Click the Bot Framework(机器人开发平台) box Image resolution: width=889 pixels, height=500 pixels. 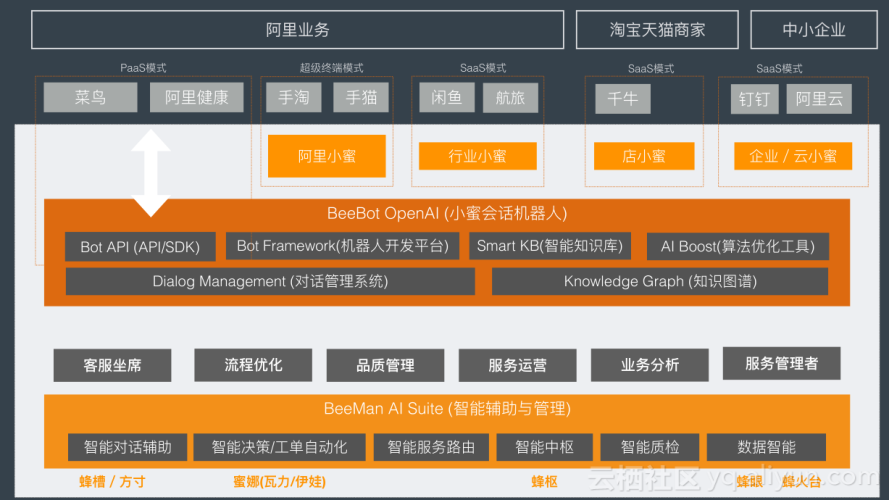342,245
